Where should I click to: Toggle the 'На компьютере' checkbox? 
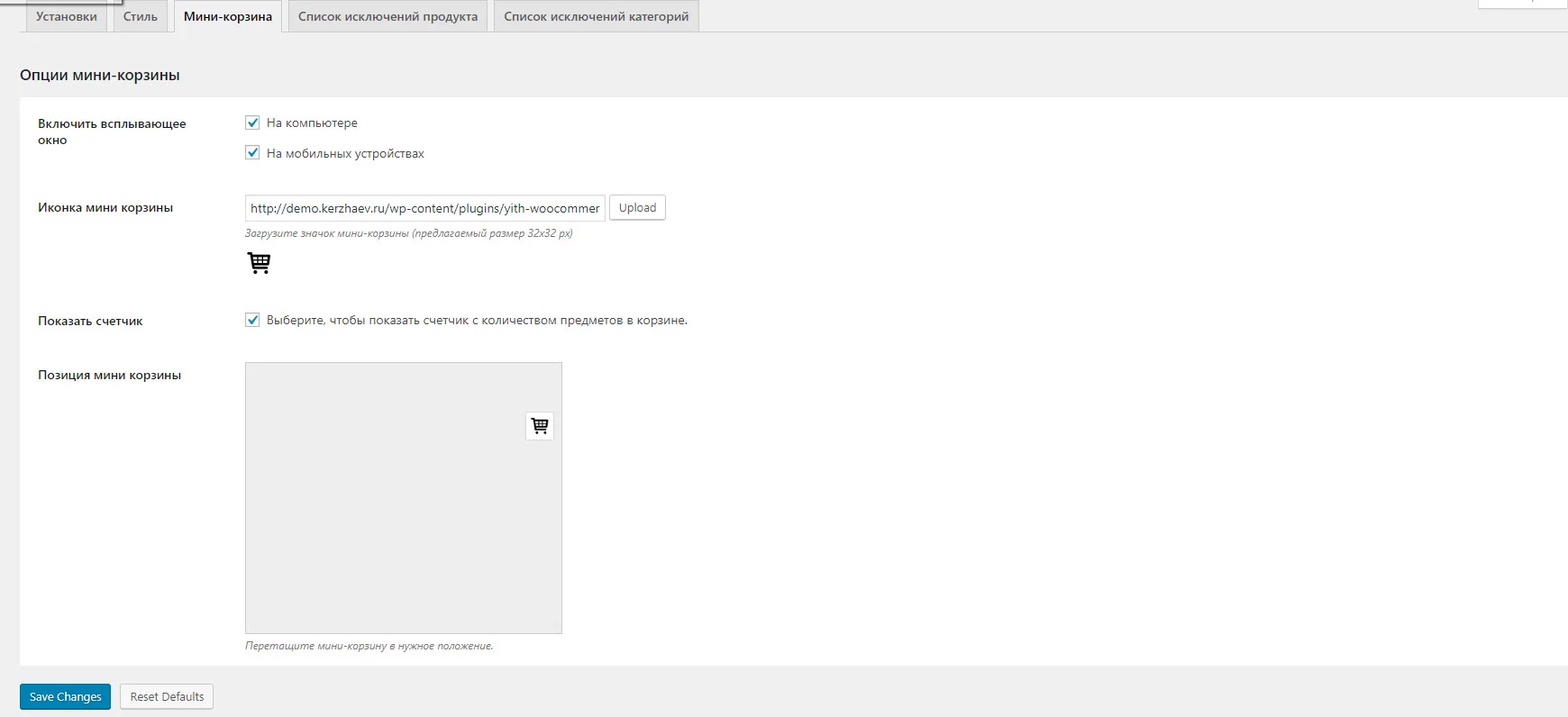pos(252,123)
